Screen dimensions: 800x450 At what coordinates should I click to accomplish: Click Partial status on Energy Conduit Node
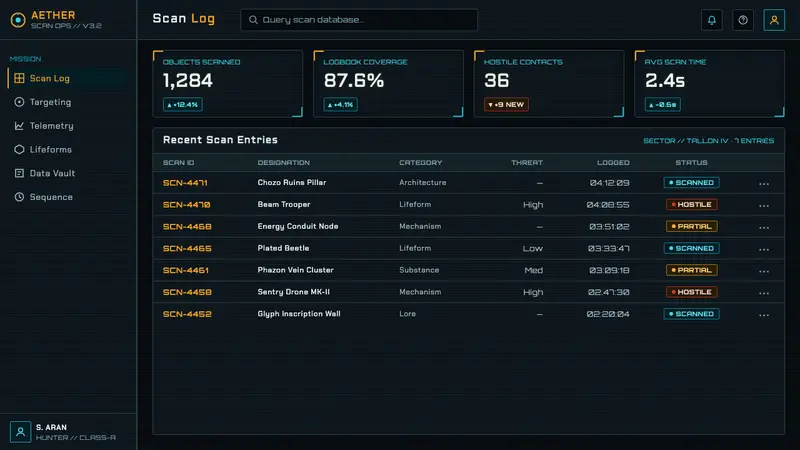click(x=691, y=227)
